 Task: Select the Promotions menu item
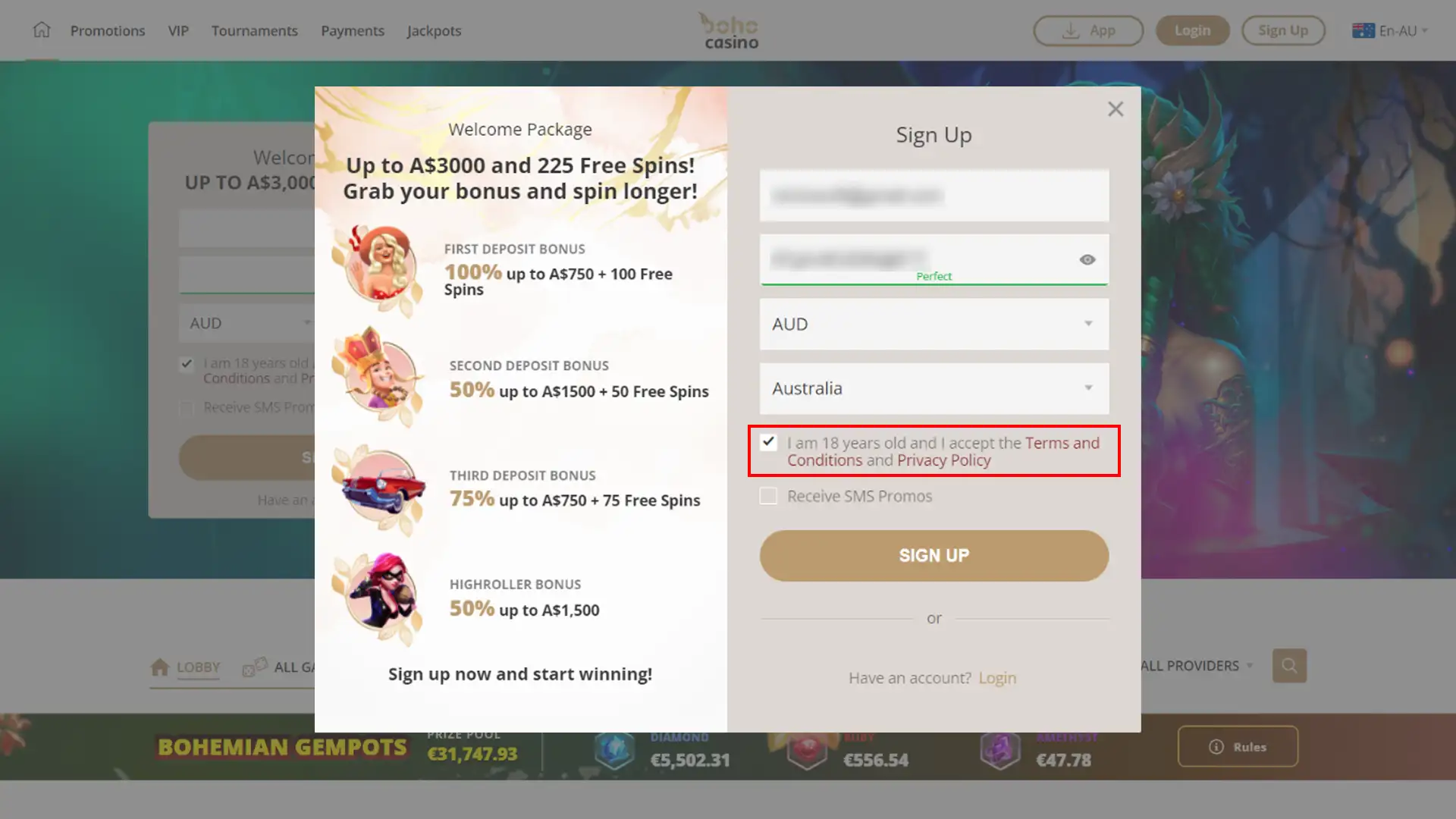pos(107,30)
